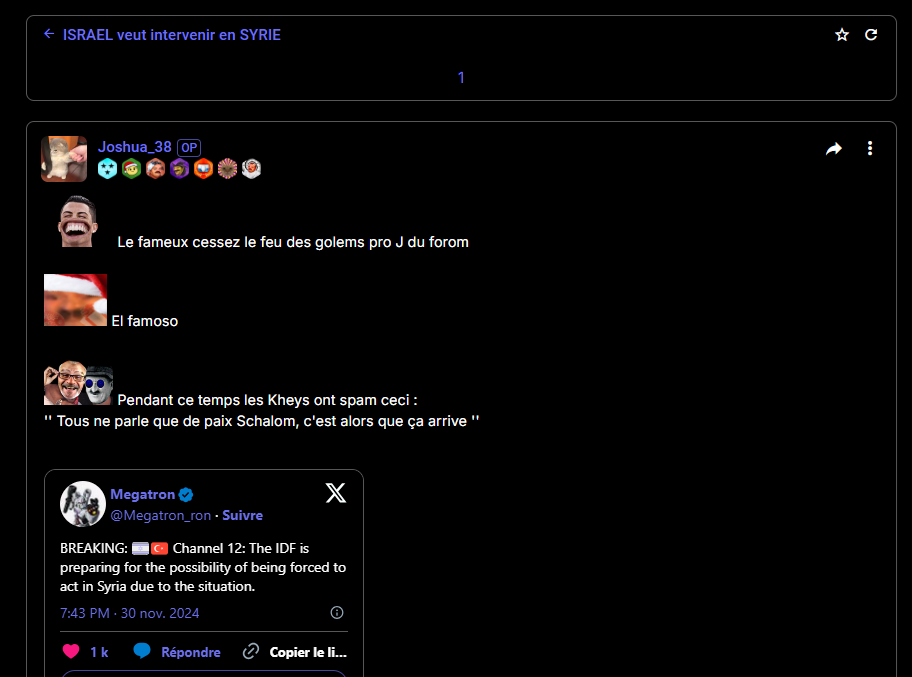
Task: Click the tweet text starting 'BREAKING:'
Action: [x=203, y=567]
